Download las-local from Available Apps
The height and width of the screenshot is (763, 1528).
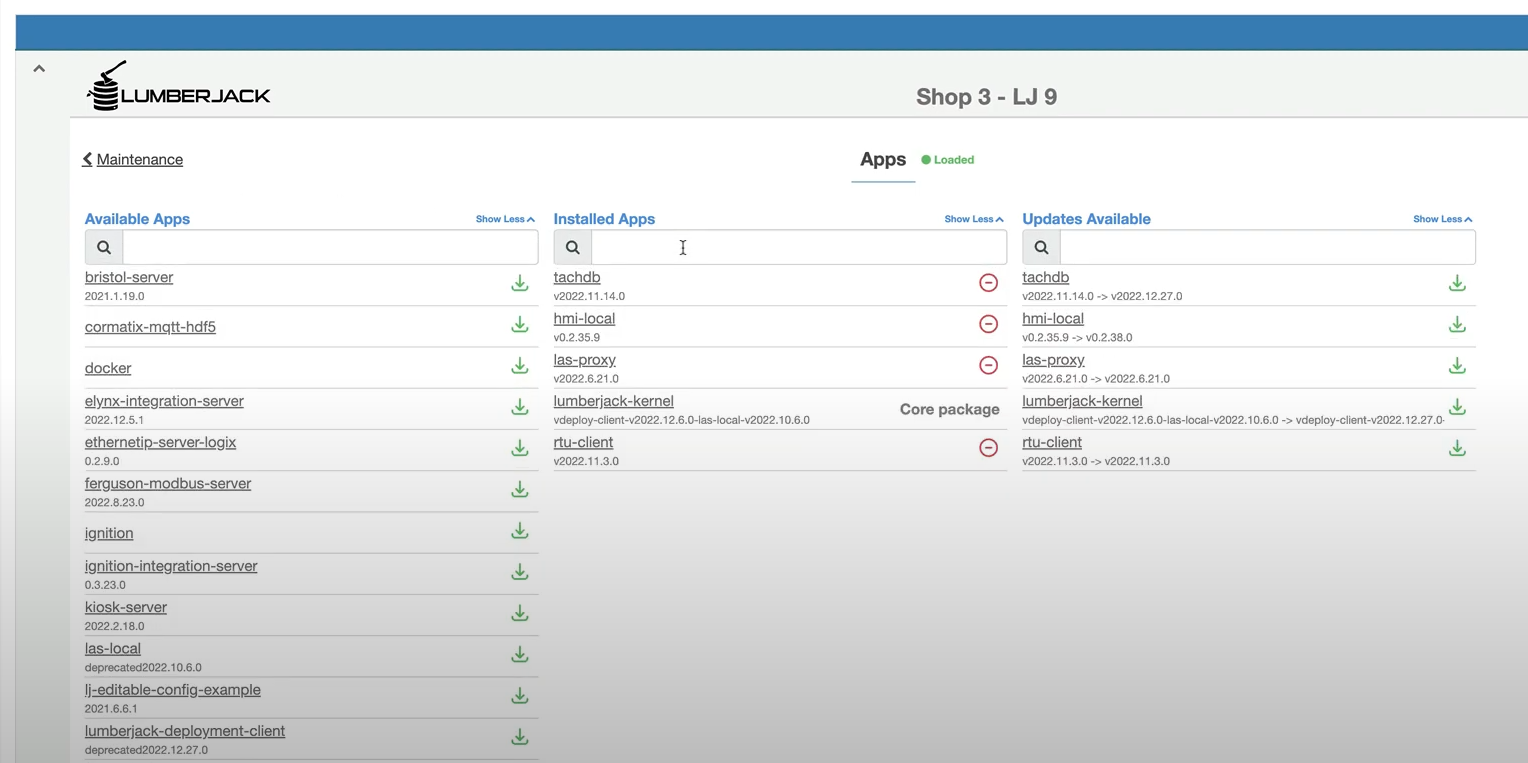(x=520, y=654)
